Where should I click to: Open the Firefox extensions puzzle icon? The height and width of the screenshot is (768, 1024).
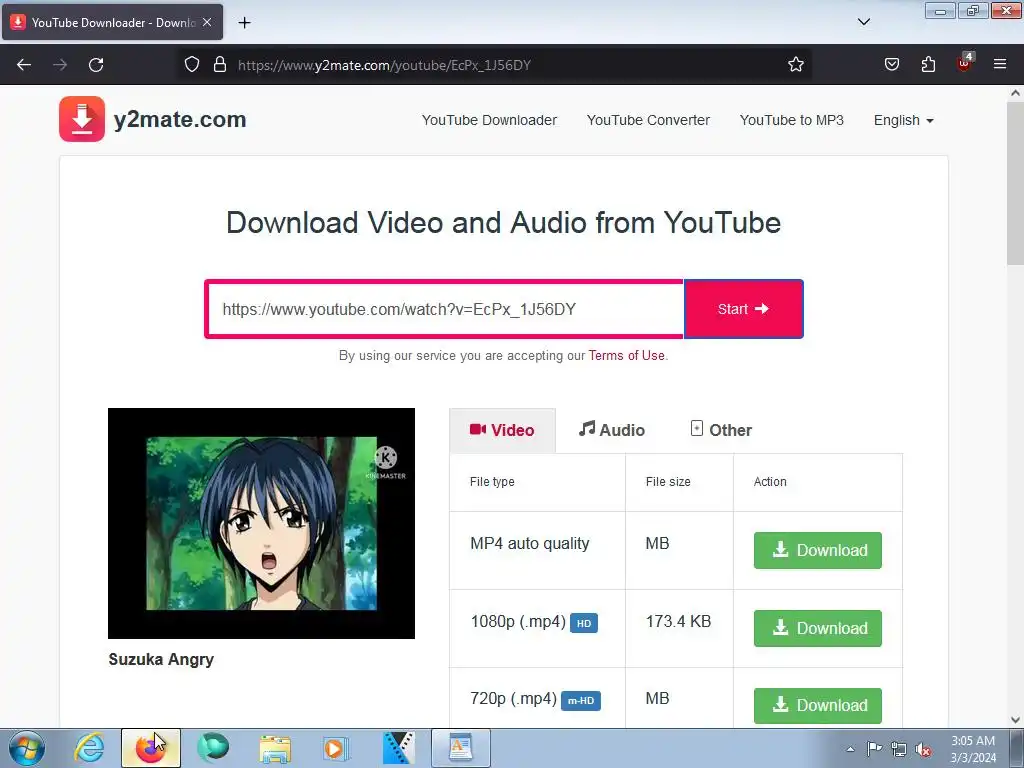928,65
